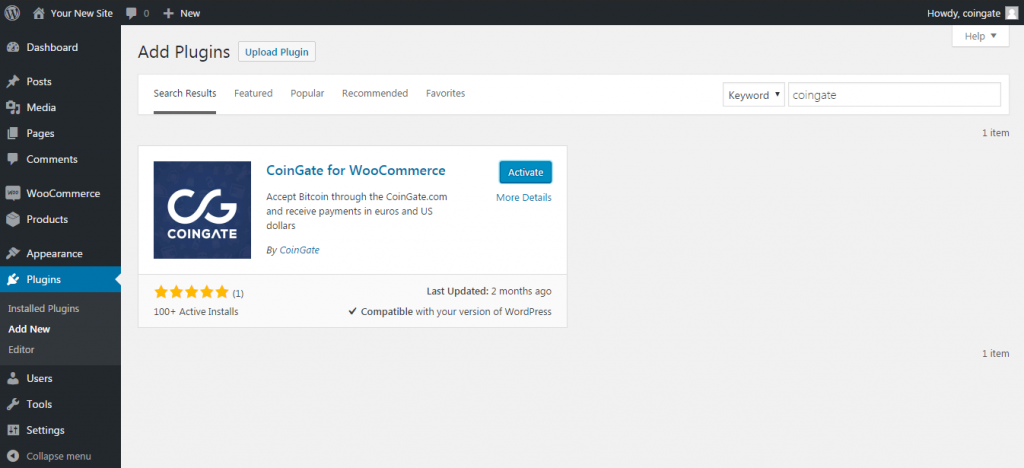Open the CoinGate for WooCommerce title link

356,170
